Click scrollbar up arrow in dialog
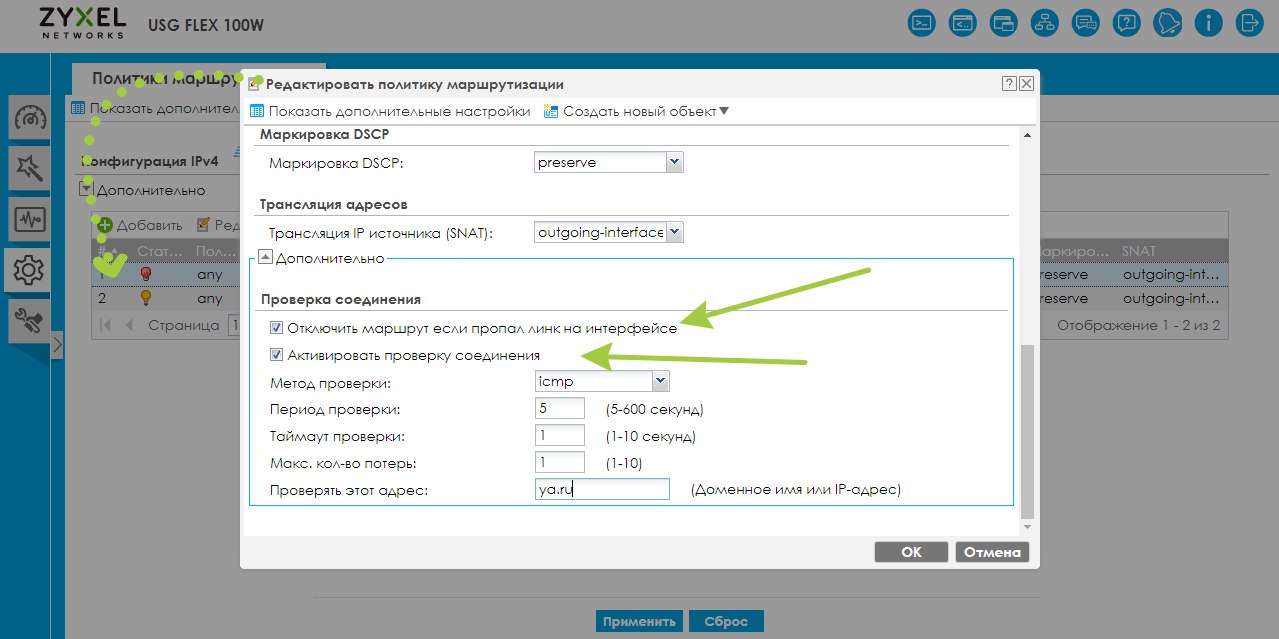 (1027, 134)
